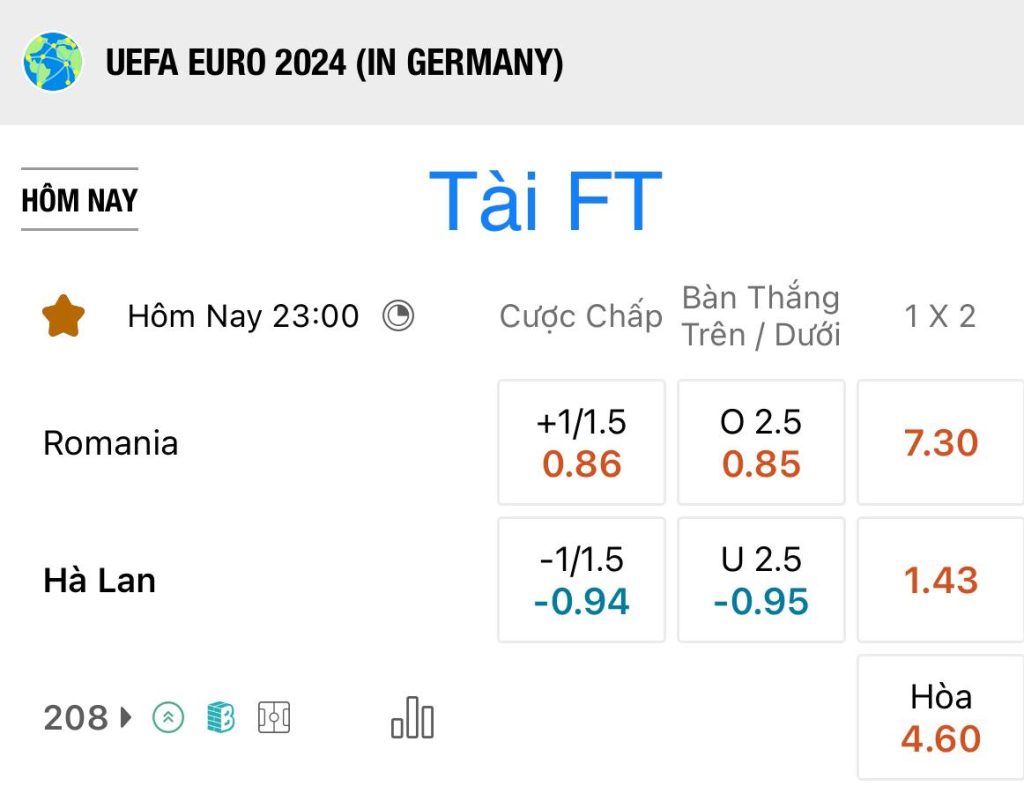Select Romania handicap +1/1.5 at 0.86
This screenshot has height=786, width=1024.
(581, 443)
